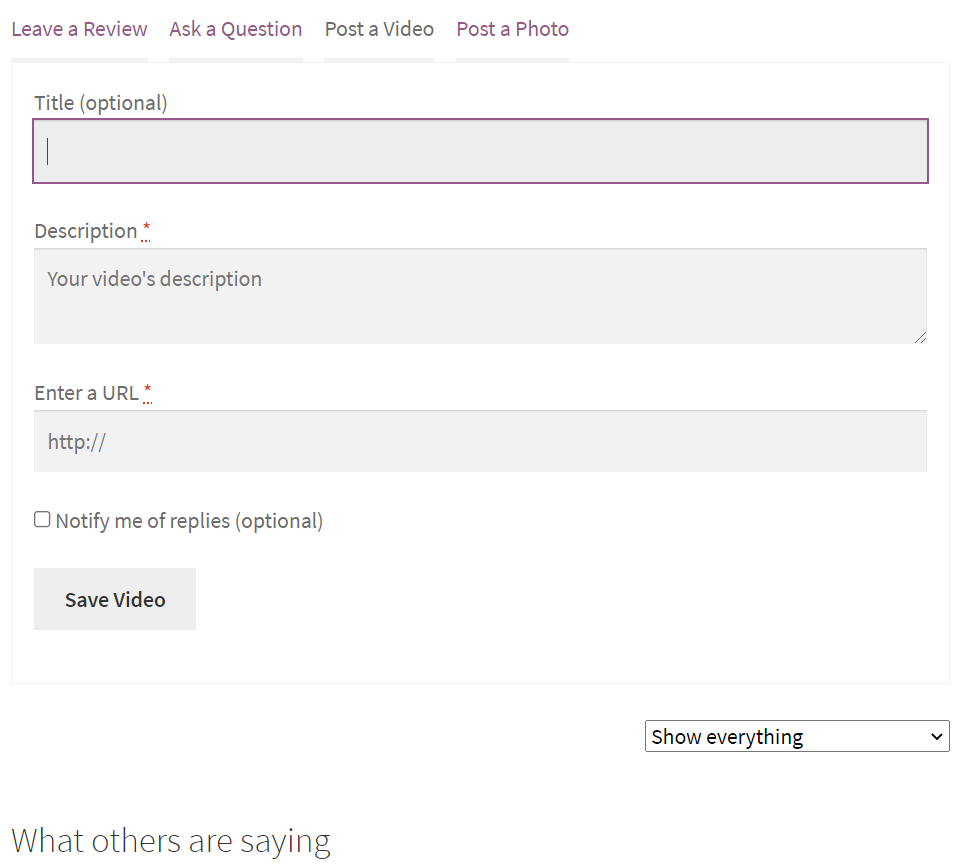Focus the Enter a URL input box
958x868 pixels.
(480, 441)
